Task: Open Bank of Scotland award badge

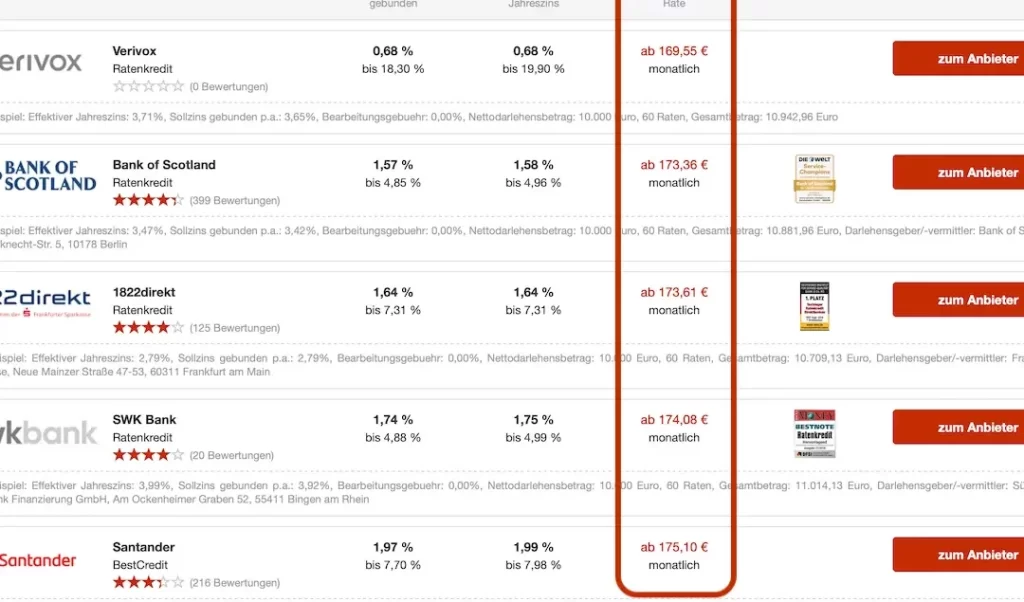Action: [814, 178]
